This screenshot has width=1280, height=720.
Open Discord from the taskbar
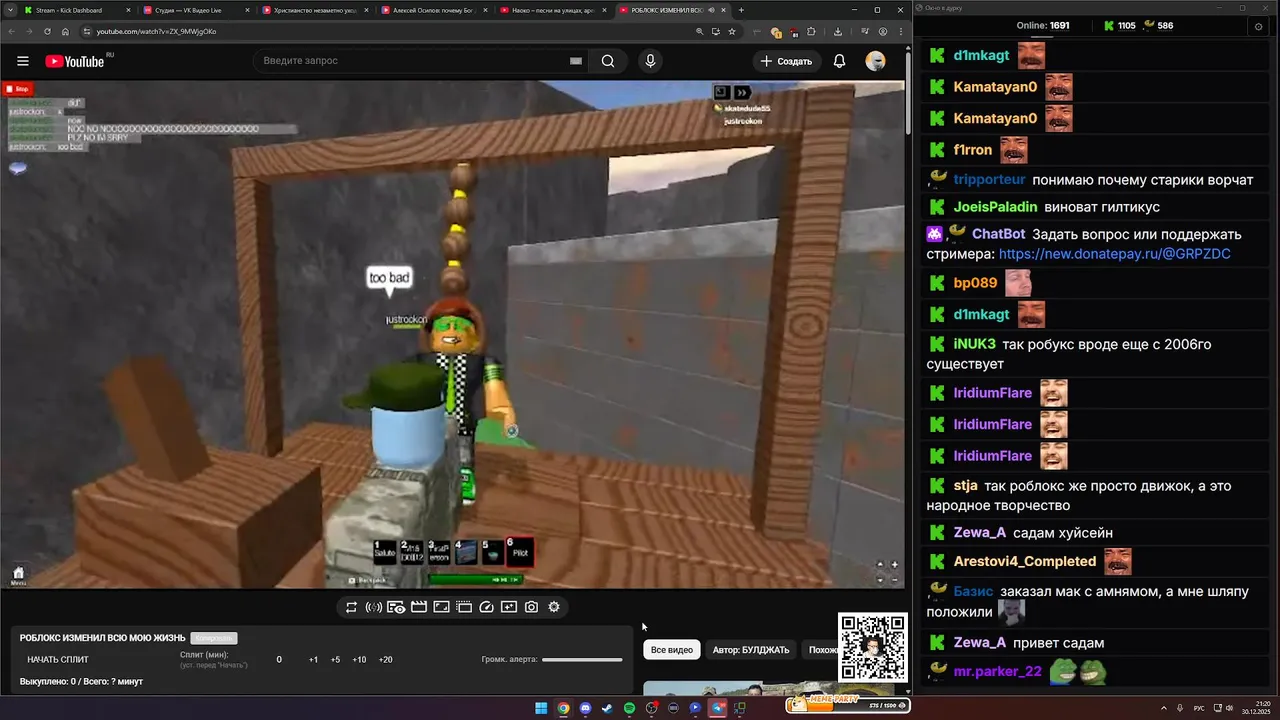point(585,708)
